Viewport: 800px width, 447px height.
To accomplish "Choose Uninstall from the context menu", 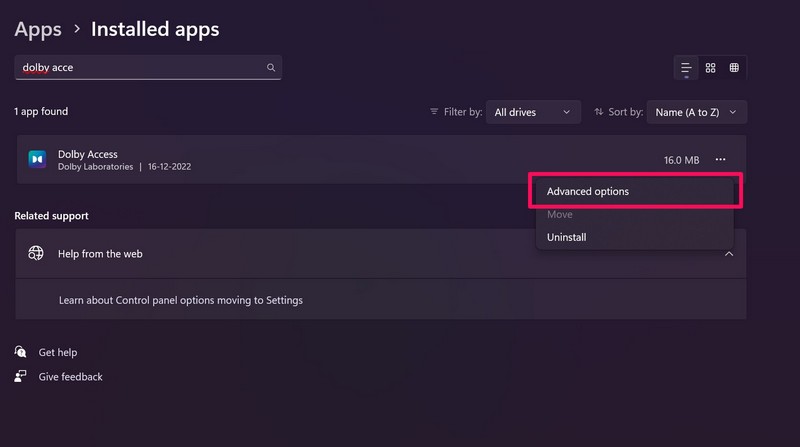I will point(566,237).
